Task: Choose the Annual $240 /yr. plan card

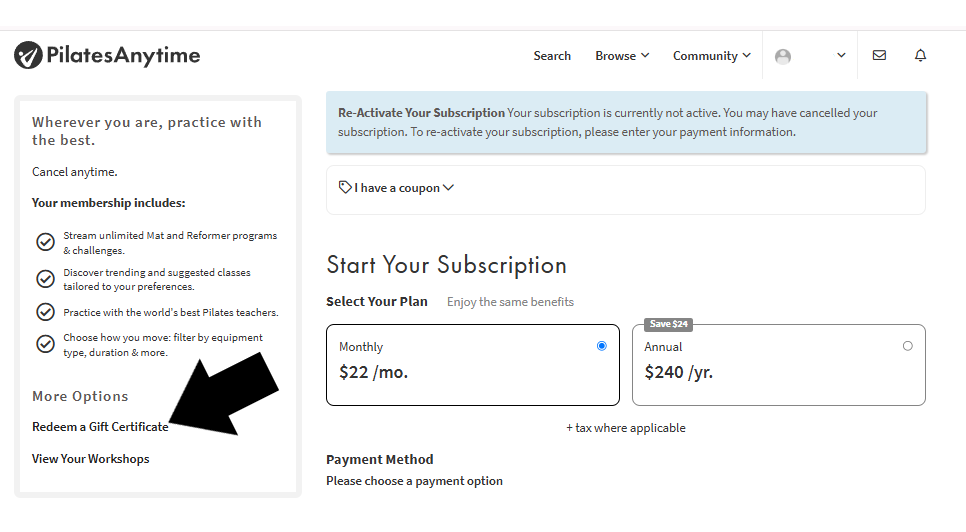Action: [x=779, y=365]
